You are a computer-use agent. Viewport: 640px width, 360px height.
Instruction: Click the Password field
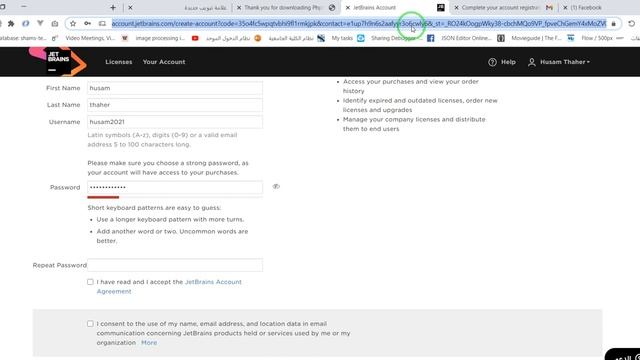click(175, 187)
